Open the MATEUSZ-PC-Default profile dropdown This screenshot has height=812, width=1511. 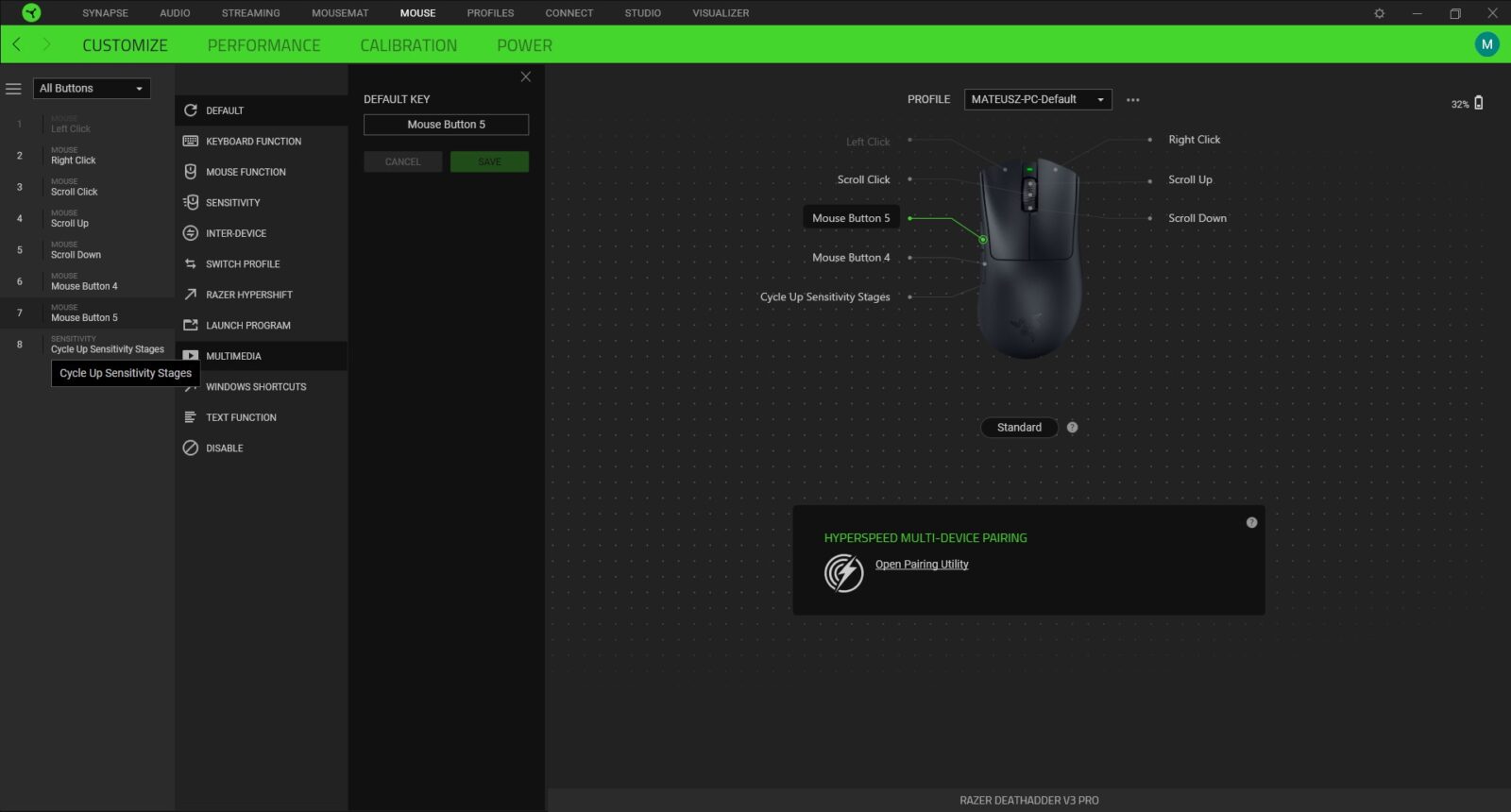point(1037,100)
